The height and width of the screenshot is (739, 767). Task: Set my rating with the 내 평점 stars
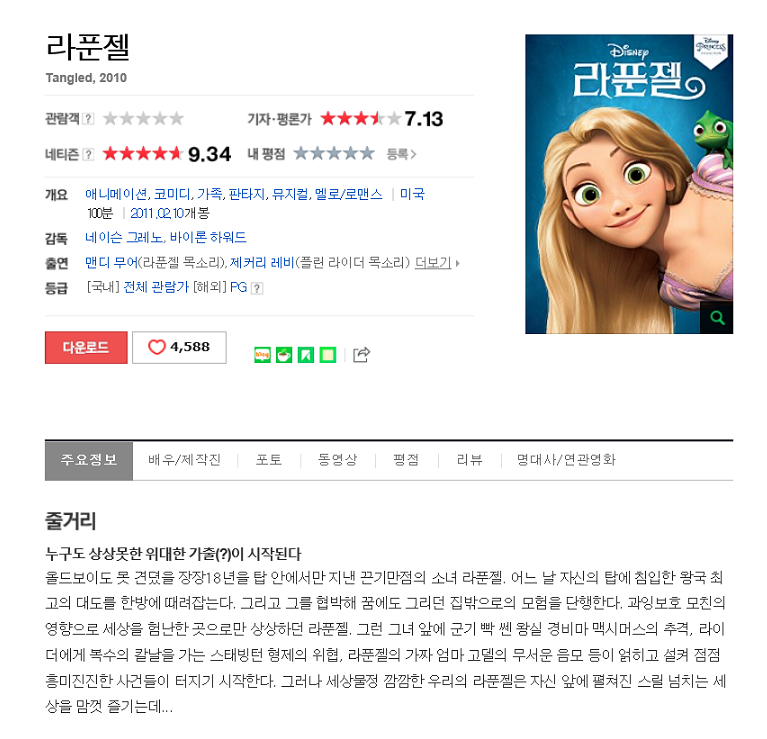coord(334,154)
